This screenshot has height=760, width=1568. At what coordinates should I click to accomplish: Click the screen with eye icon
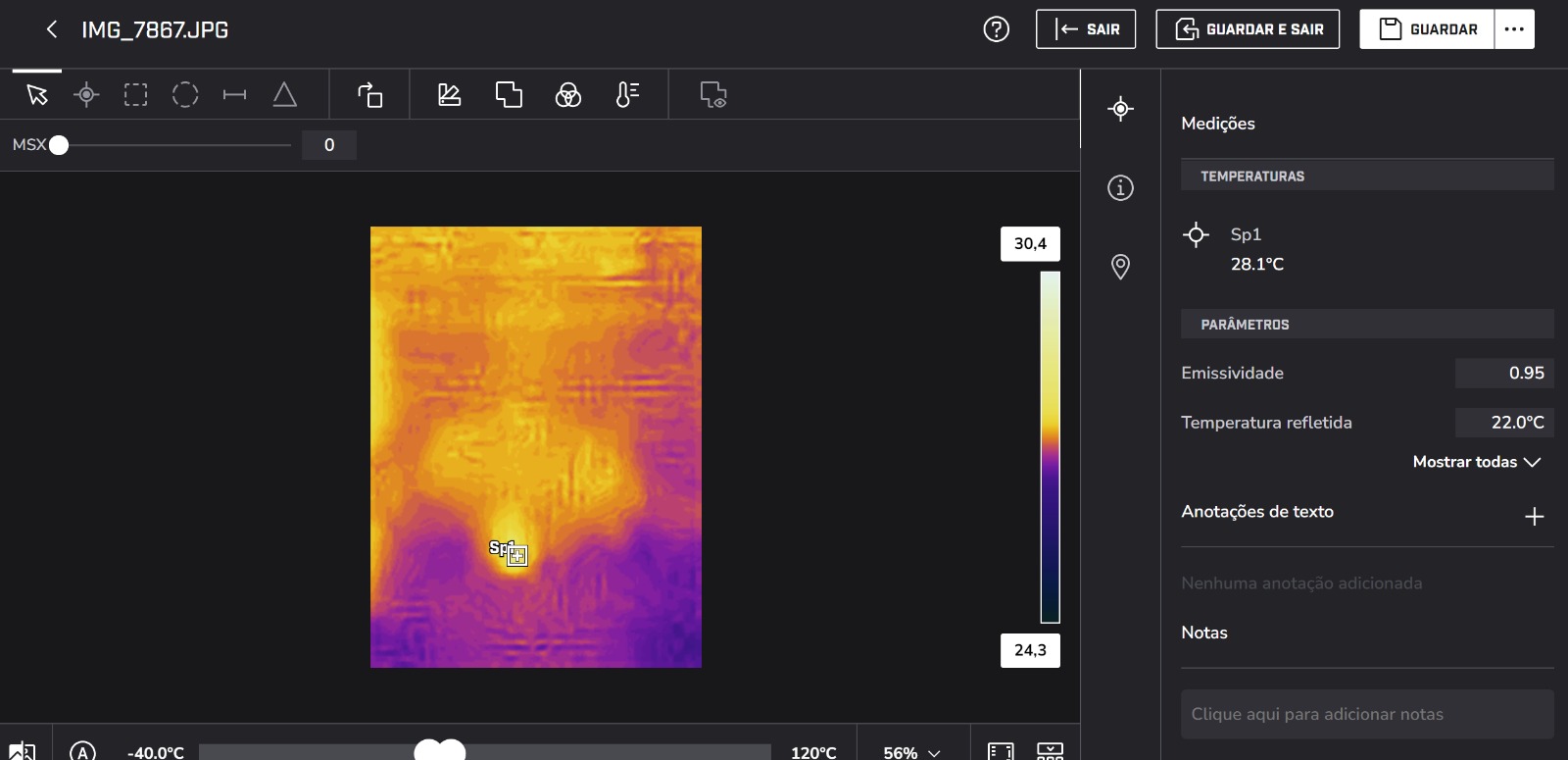[713, 95]
